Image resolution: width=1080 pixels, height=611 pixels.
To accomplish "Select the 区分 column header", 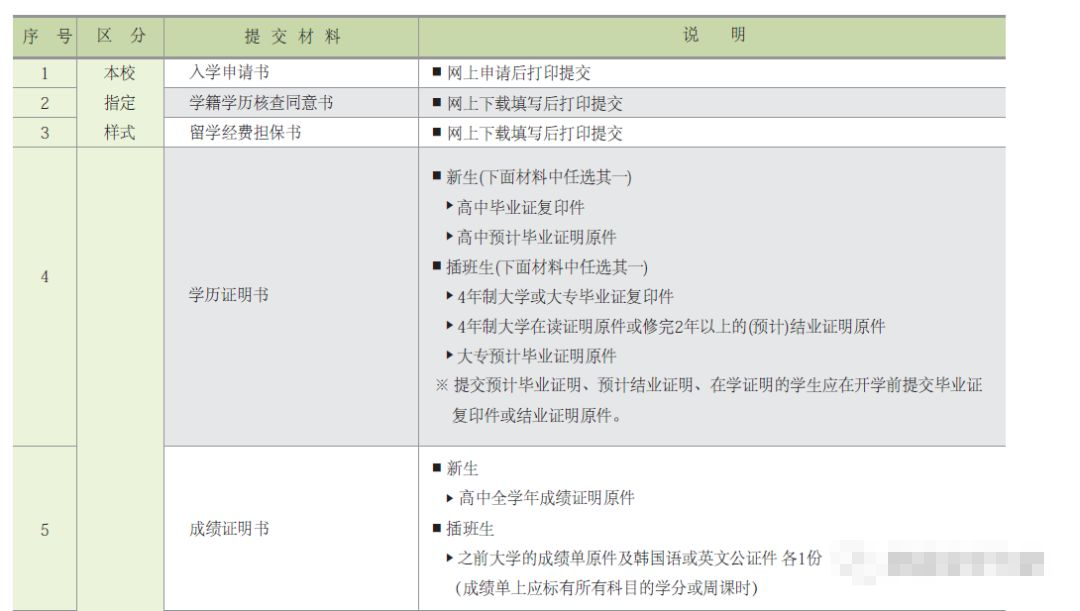I will 120,36.
